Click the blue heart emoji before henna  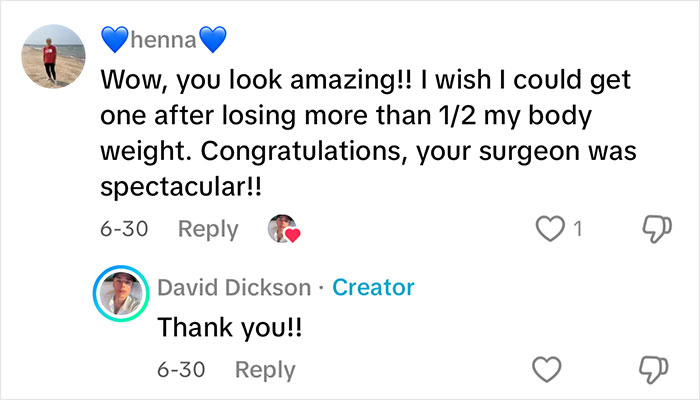point(115,39)
